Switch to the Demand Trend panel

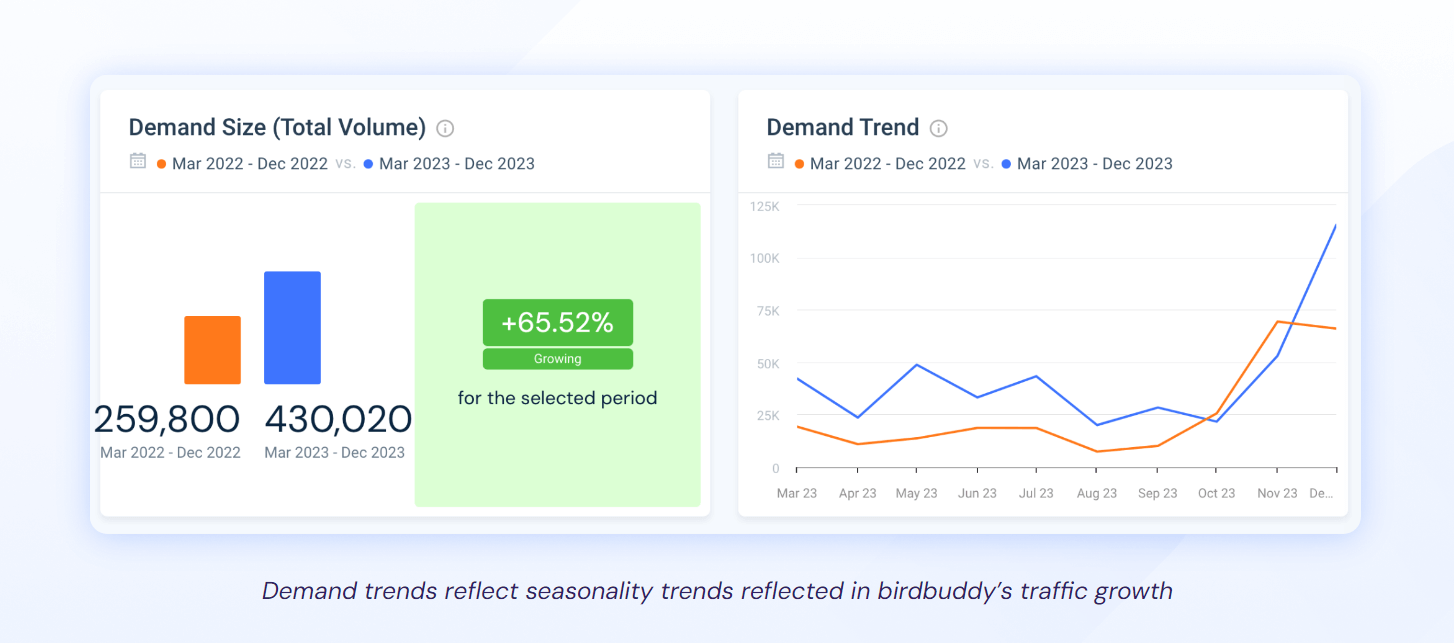coord(842,127)
